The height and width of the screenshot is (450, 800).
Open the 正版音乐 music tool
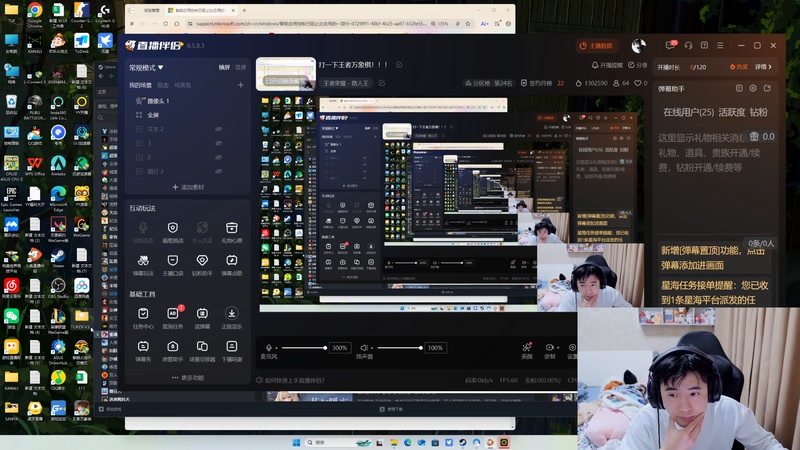(x=232, y=318)
